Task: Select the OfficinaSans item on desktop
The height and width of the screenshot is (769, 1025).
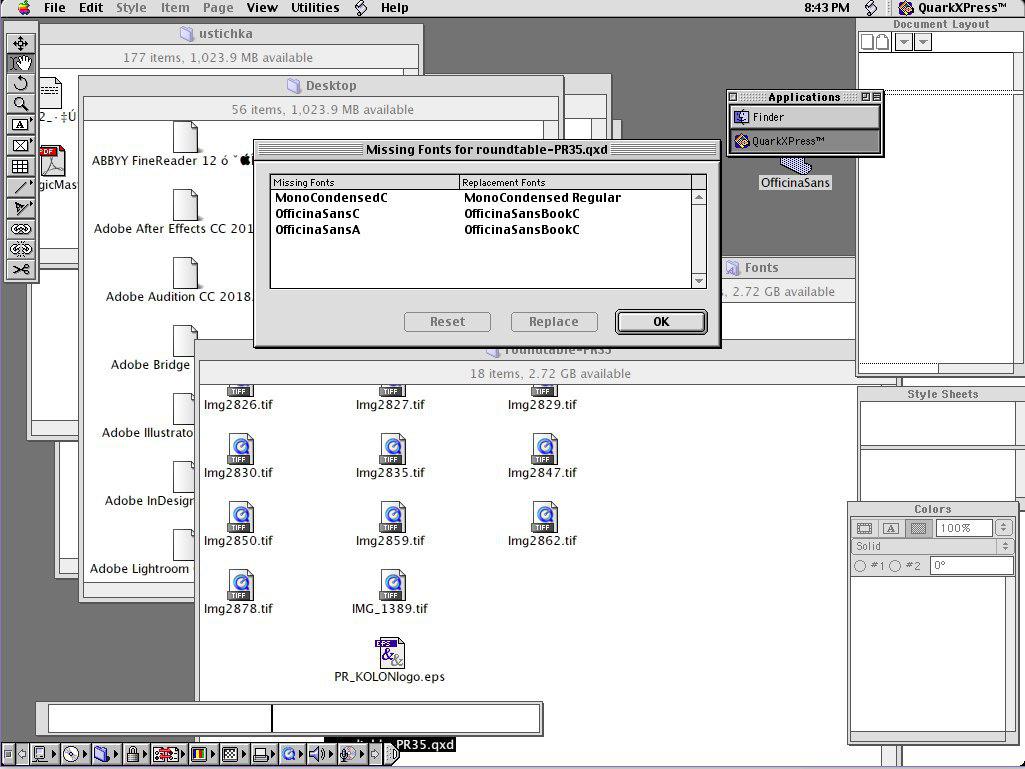Action: 796,175
